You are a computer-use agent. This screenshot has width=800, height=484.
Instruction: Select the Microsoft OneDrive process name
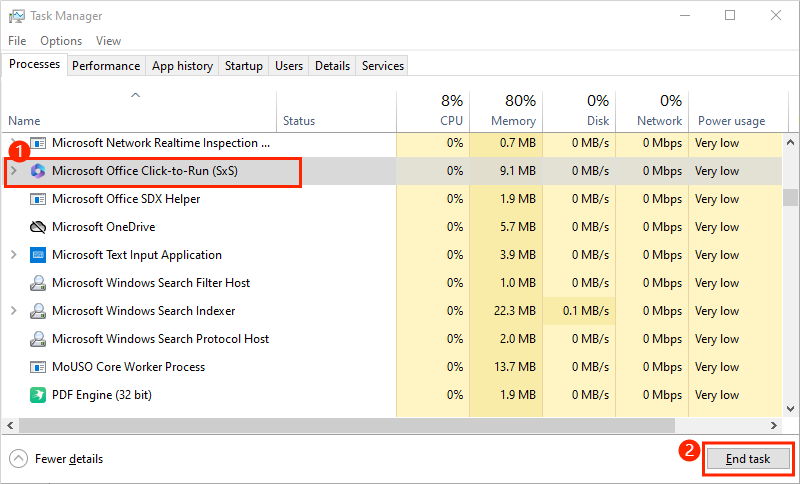coord(104,227)
